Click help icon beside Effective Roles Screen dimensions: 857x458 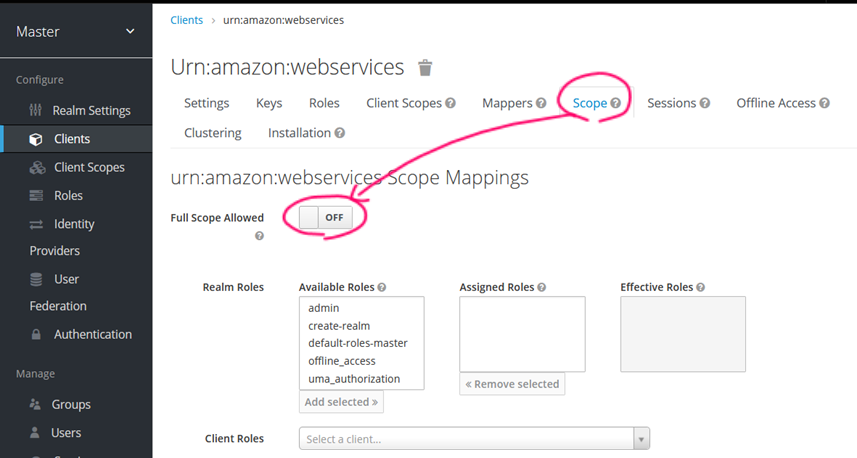point(701,287)
